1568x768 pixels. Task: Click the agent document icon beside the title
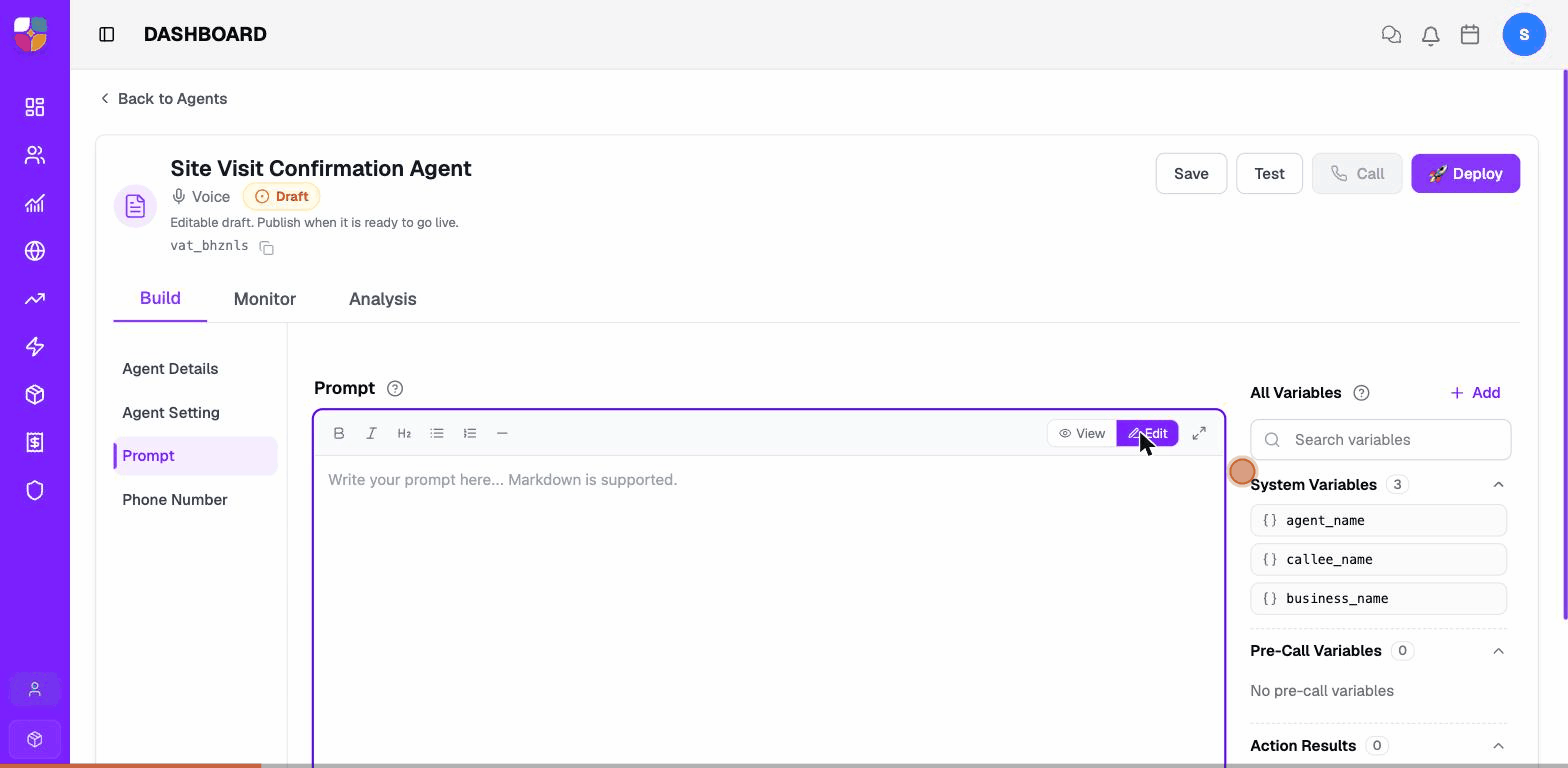point(135,206)
